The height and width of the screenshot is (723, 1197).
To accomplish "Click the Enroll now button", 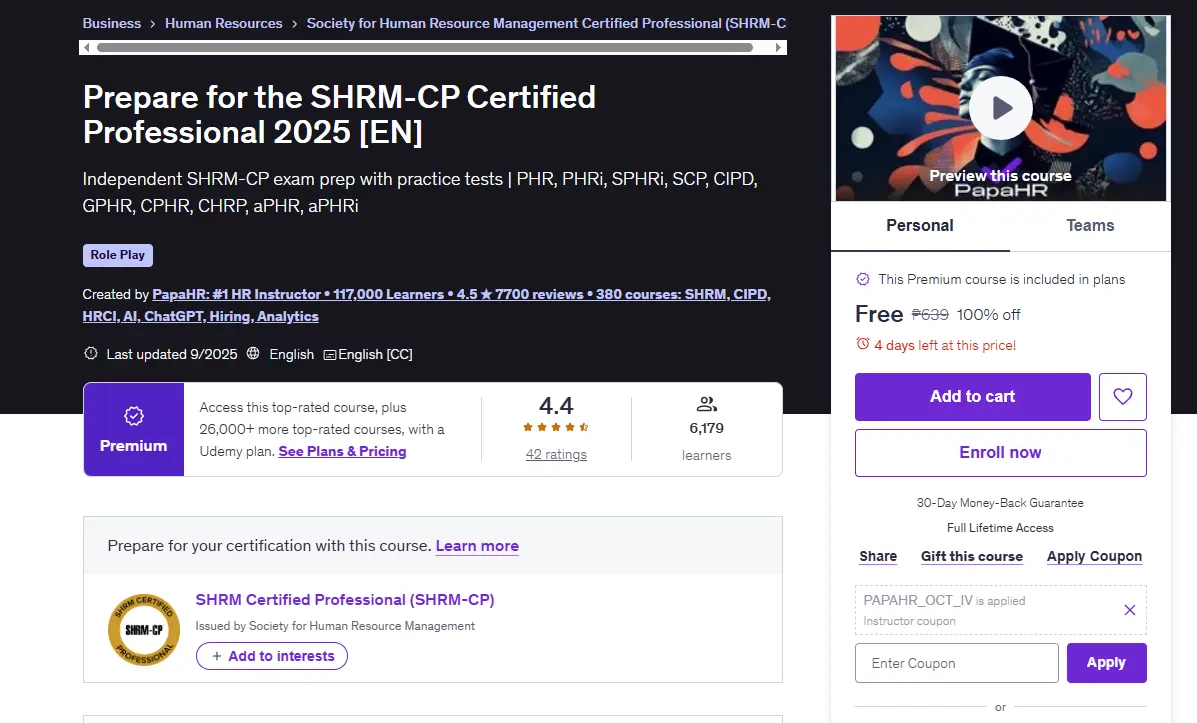I will coord(1001,453).
